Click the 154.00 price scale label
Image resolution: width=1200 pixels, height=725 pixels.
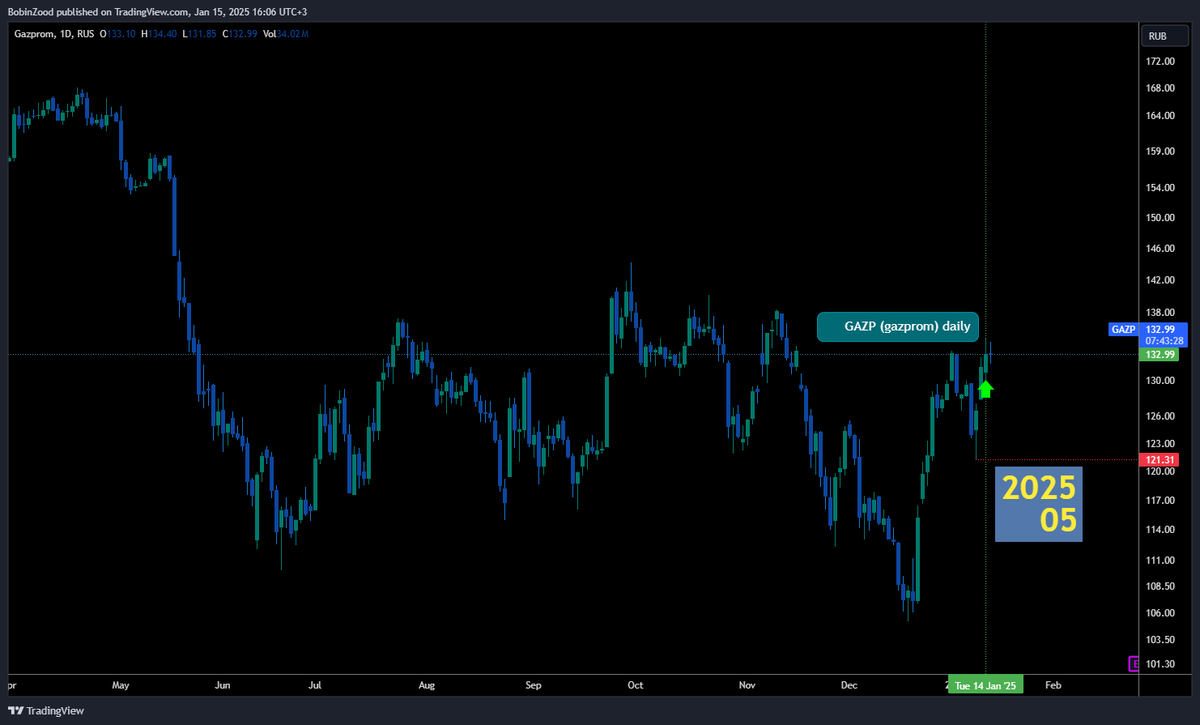tap(1160, 188)
